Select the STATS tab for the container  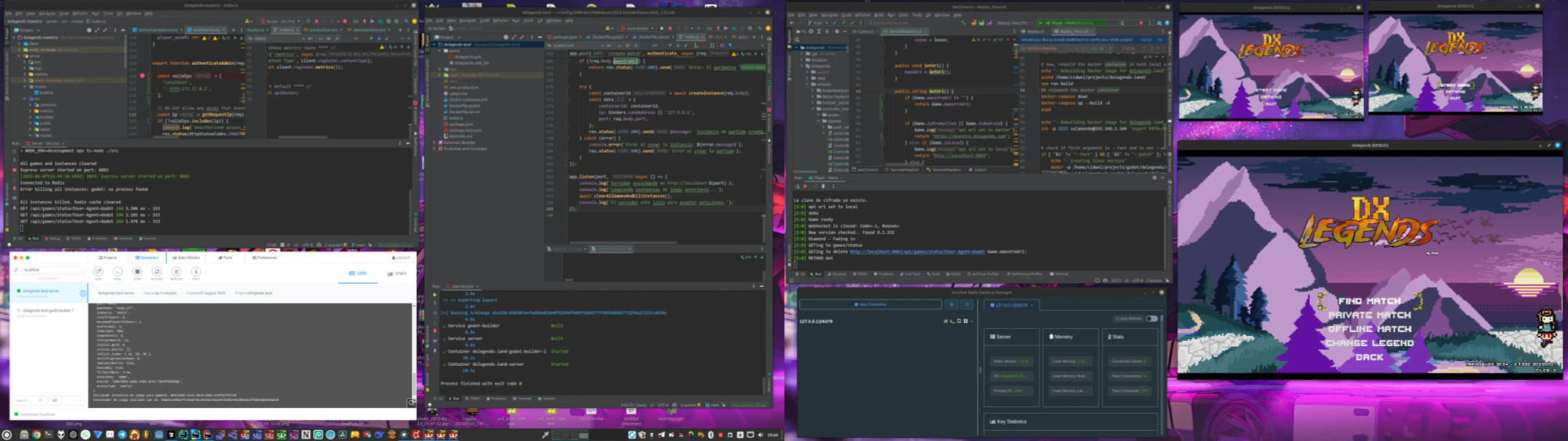397,273
